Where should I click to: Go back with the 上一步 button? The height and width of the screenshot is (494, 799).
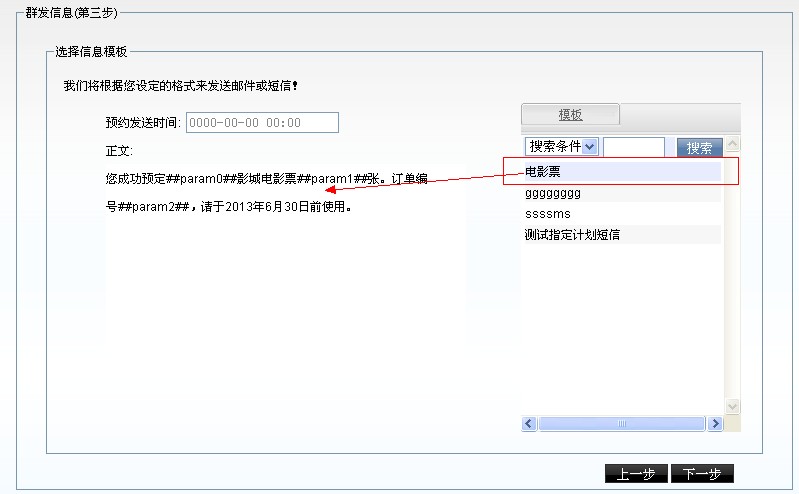(x=636, y=474)
